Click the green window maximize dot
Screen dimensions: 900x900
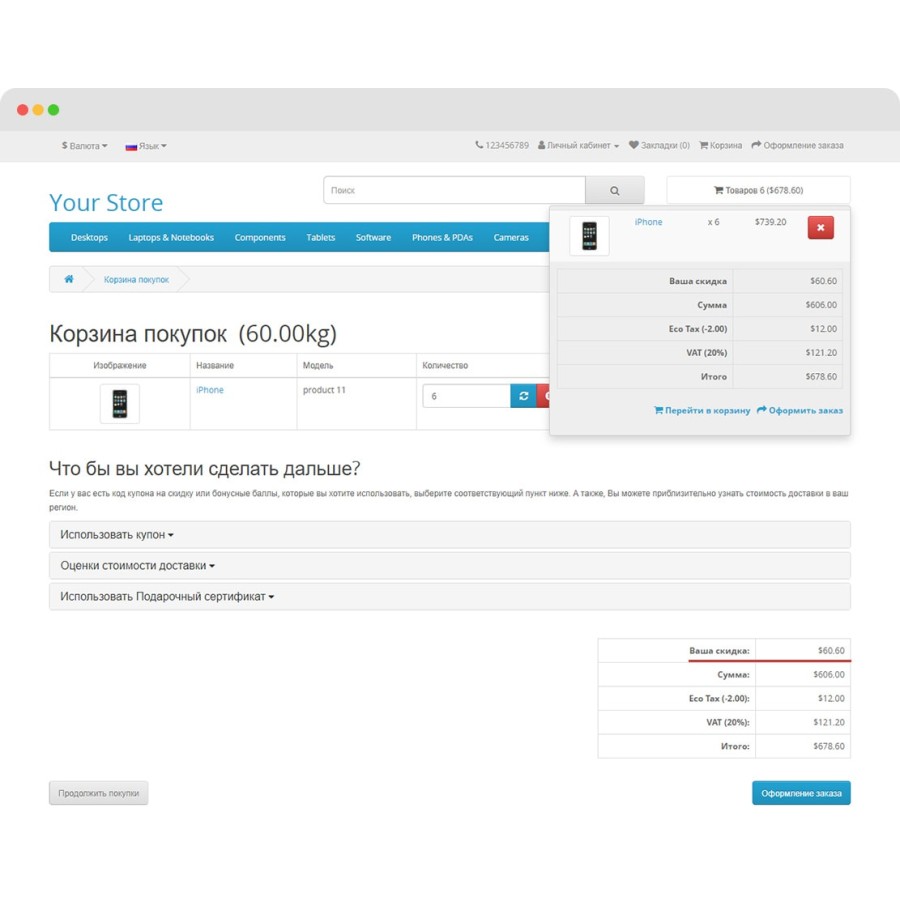tap(53, 110)
